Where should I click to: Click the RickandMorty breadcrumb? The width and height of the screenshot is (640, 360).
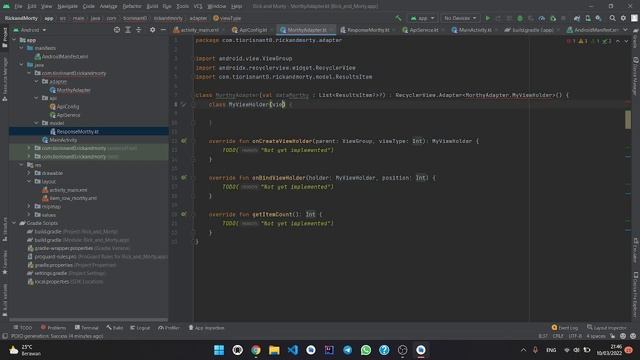[21, 18]
